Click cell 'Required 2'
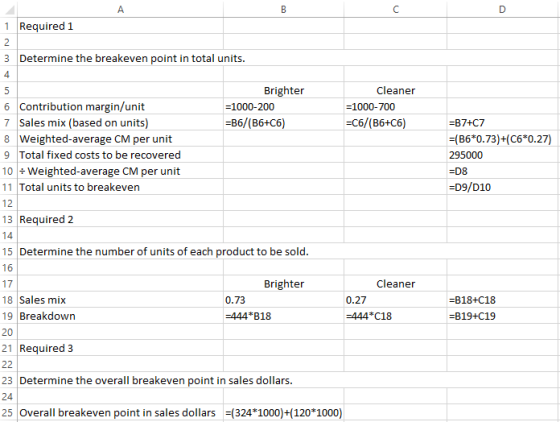The width and height of the screenshot is (560, 422). pyautogui.click(x=120, y=219)
